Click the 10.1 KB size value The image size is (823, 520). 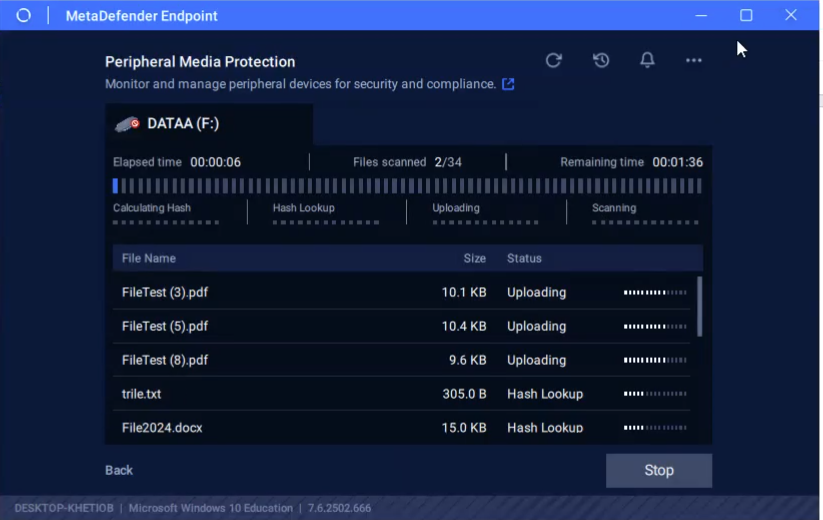click(463, 292)
